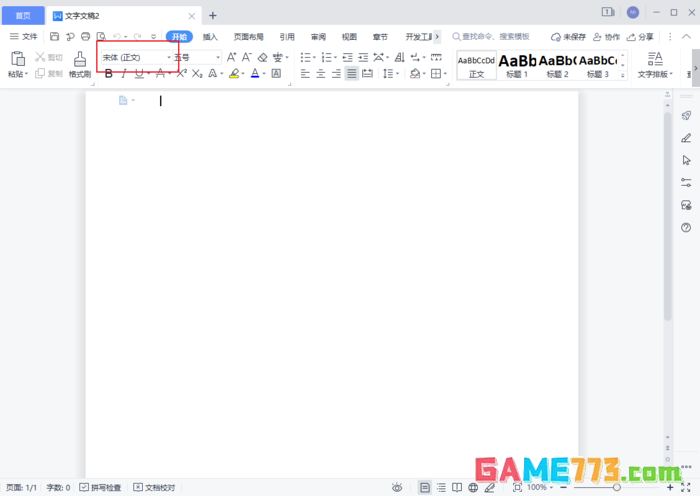Apply the 标题 1 heading style
Screen dimensions: 700x496
pos(517,65)
